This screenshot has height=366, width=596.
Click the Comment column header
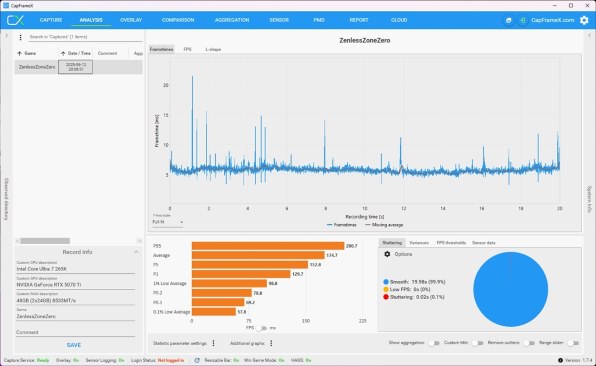tap(108, 53)
